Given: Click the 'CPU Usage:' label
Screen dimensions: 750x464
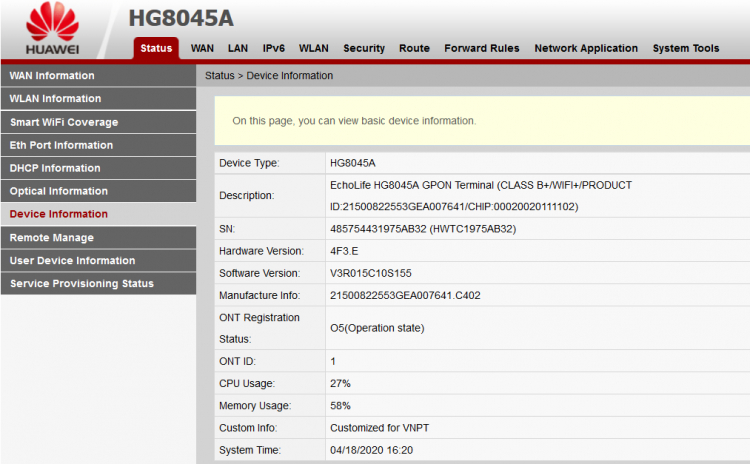Looking at the screenshot, I should tap(247, 384).
